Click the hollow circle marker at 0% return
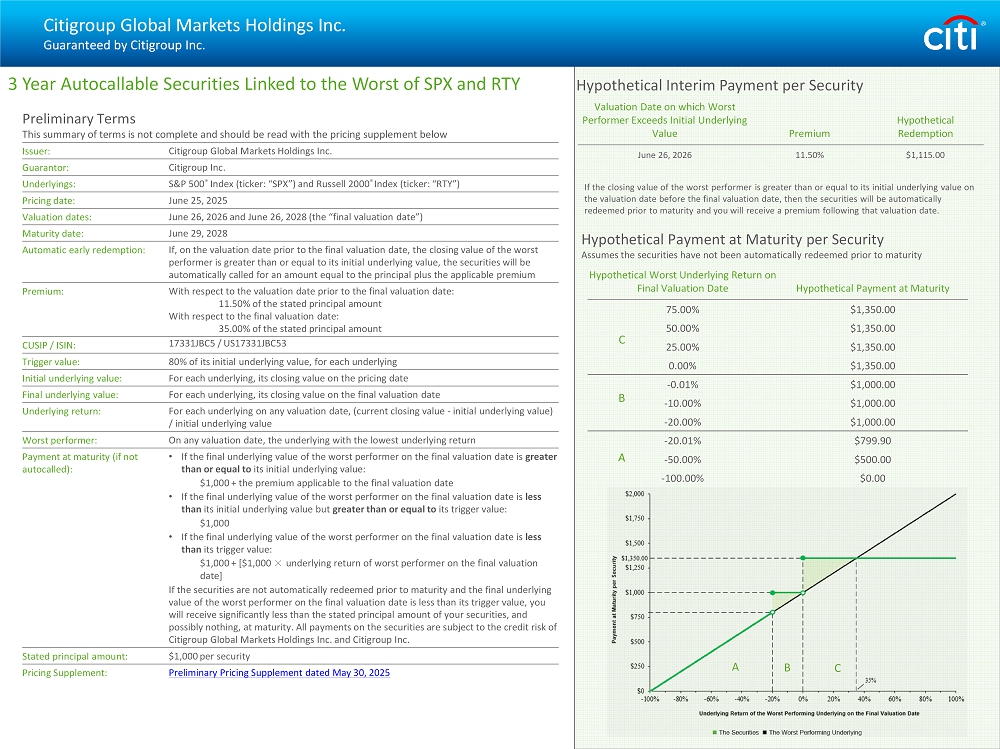This screenshot has width=1000, height=749. [x=803, y=592]
